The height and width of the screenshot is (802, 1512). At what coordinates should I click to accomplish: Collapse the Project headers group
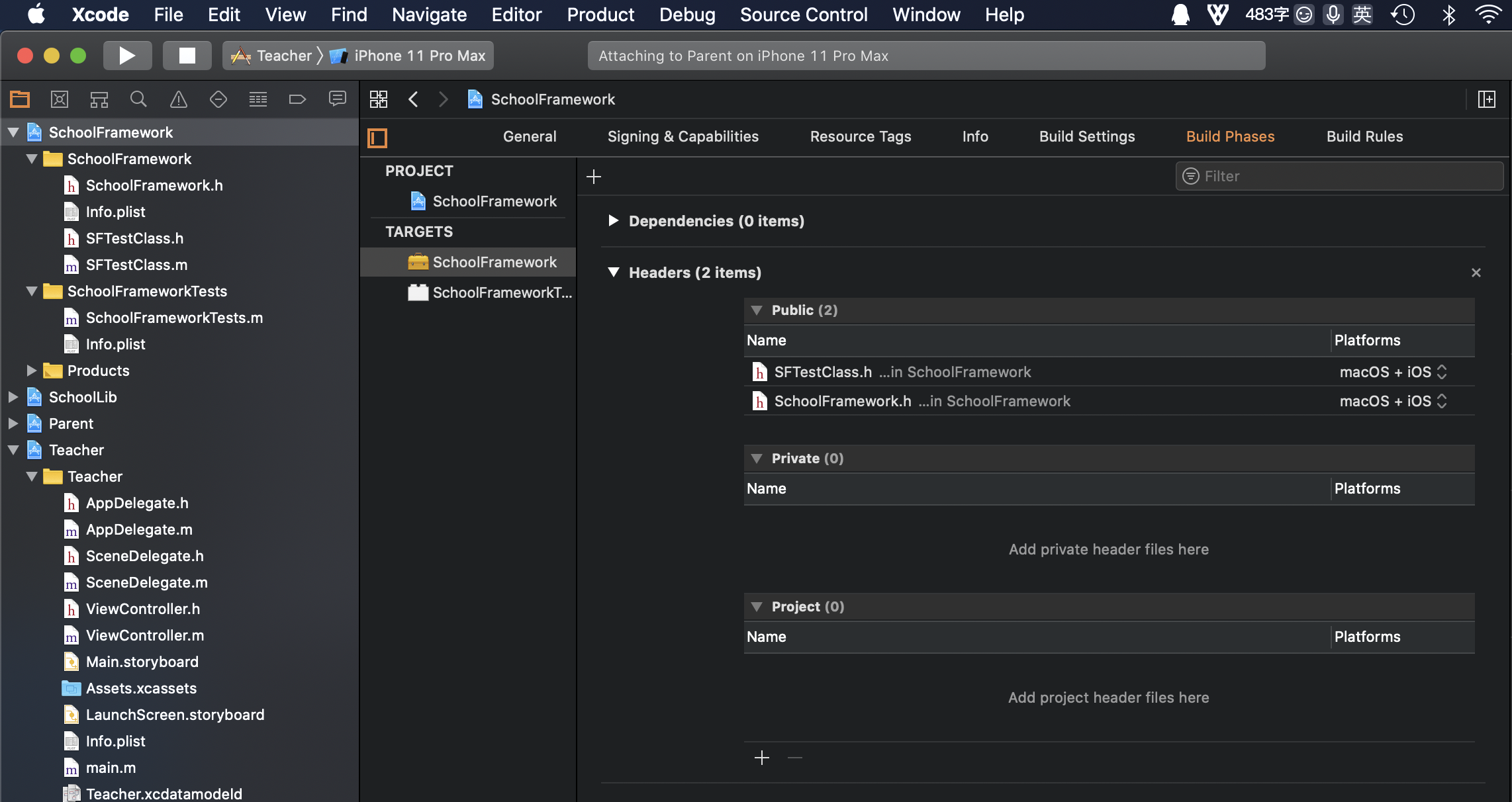(x=757, y=607)
